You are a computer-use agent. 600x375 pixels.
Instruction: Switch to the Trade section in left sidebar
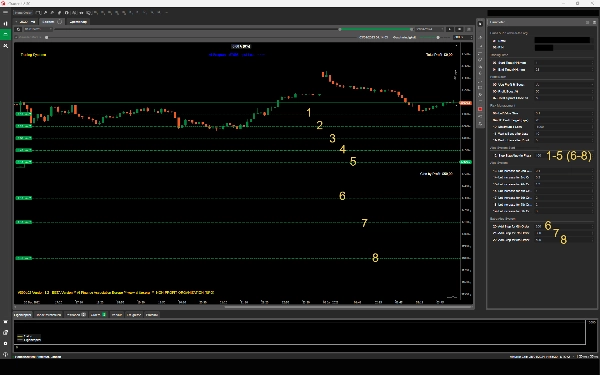5,24
